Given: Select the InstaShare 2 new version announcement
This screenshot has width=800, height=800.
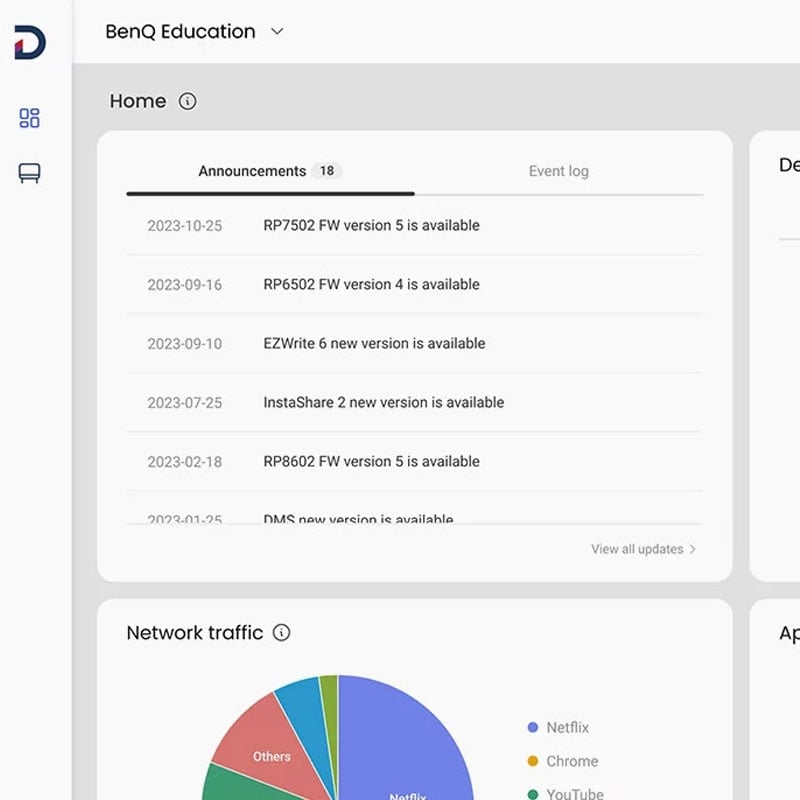Looking at the screenshot, I should 383,403.
